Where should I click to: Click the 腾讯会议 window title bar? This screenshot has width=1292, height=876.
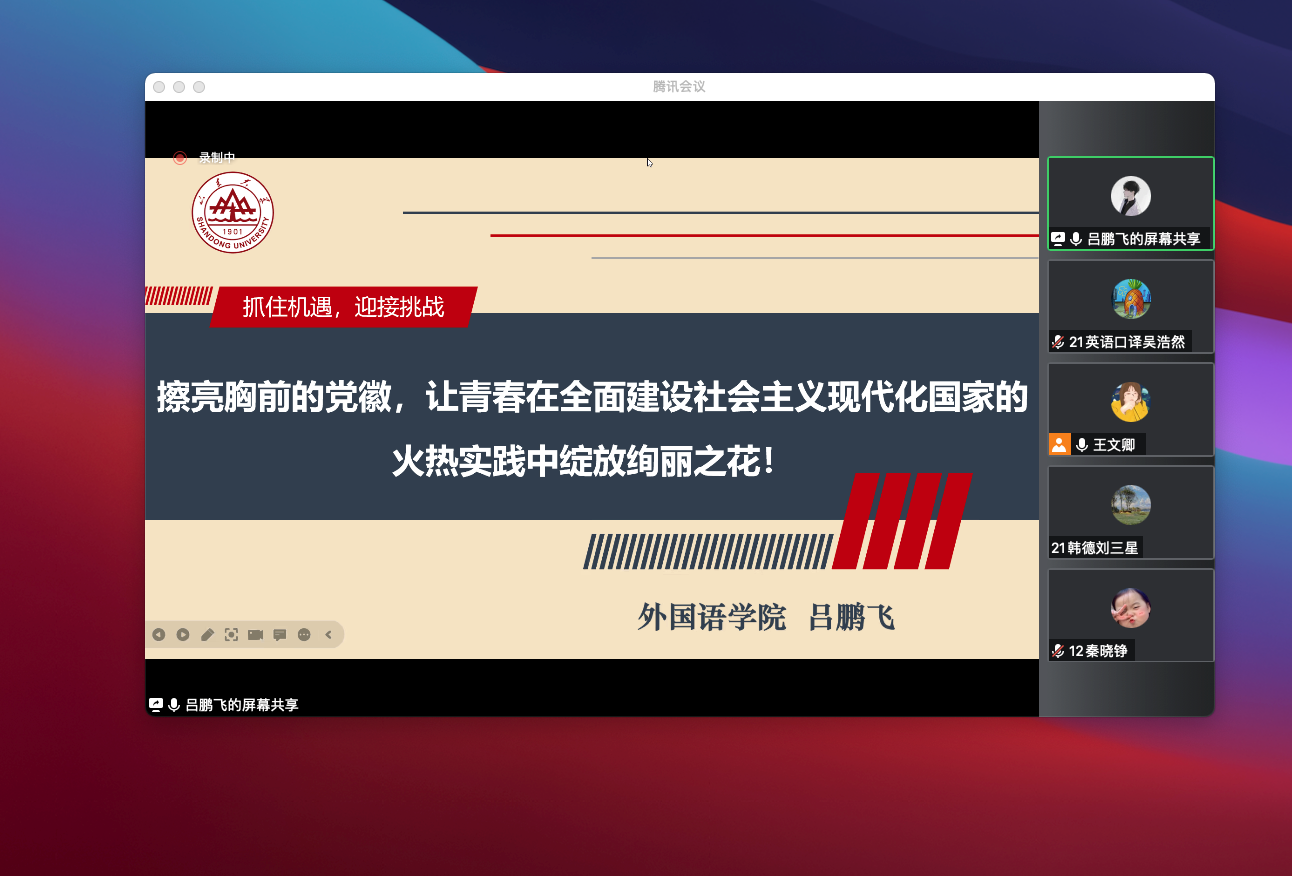[679, 87]
